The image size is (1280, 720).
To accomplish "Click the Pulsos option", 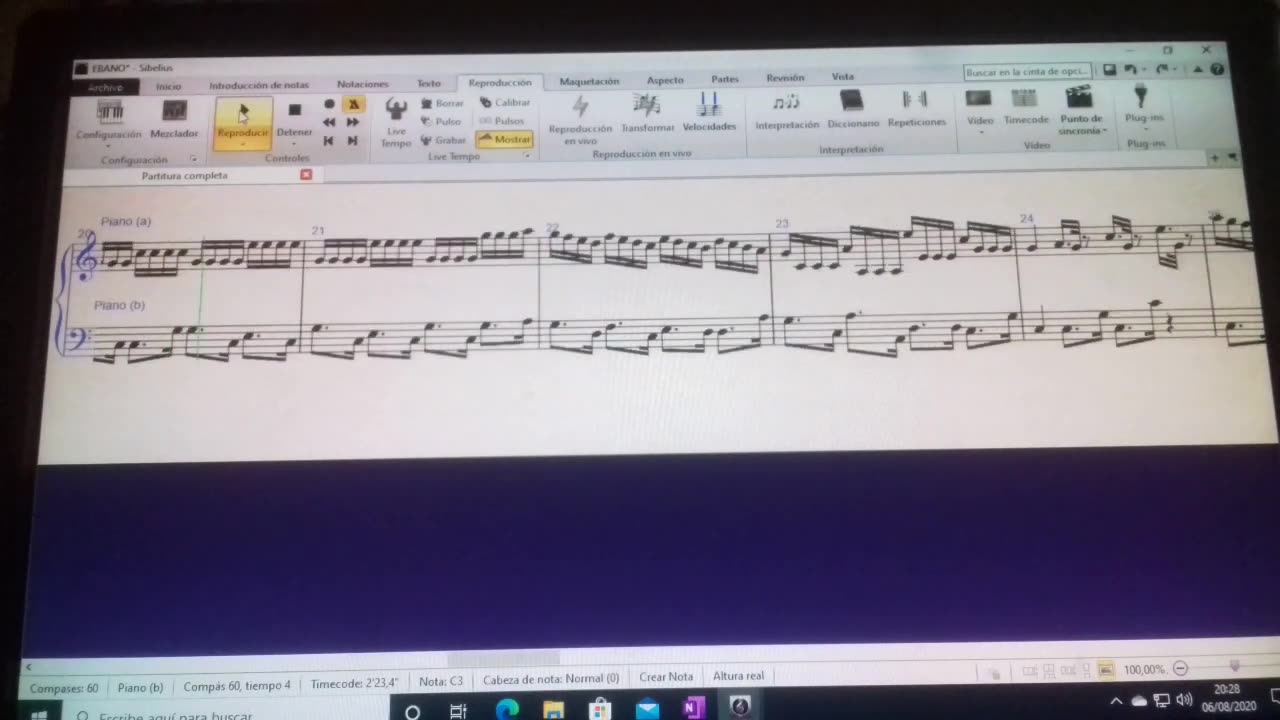I will coord(502,121).
